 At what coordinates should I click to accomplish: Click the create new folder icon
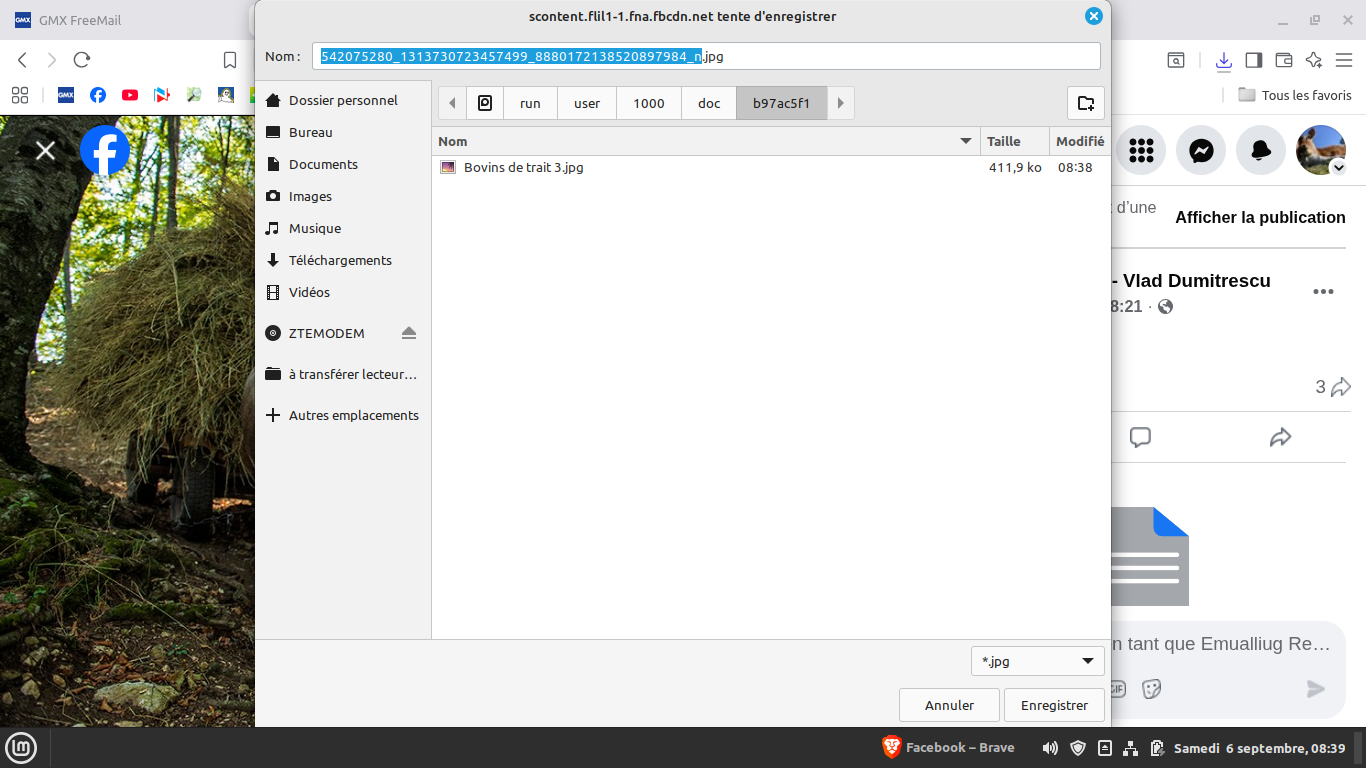(1085, 103)
